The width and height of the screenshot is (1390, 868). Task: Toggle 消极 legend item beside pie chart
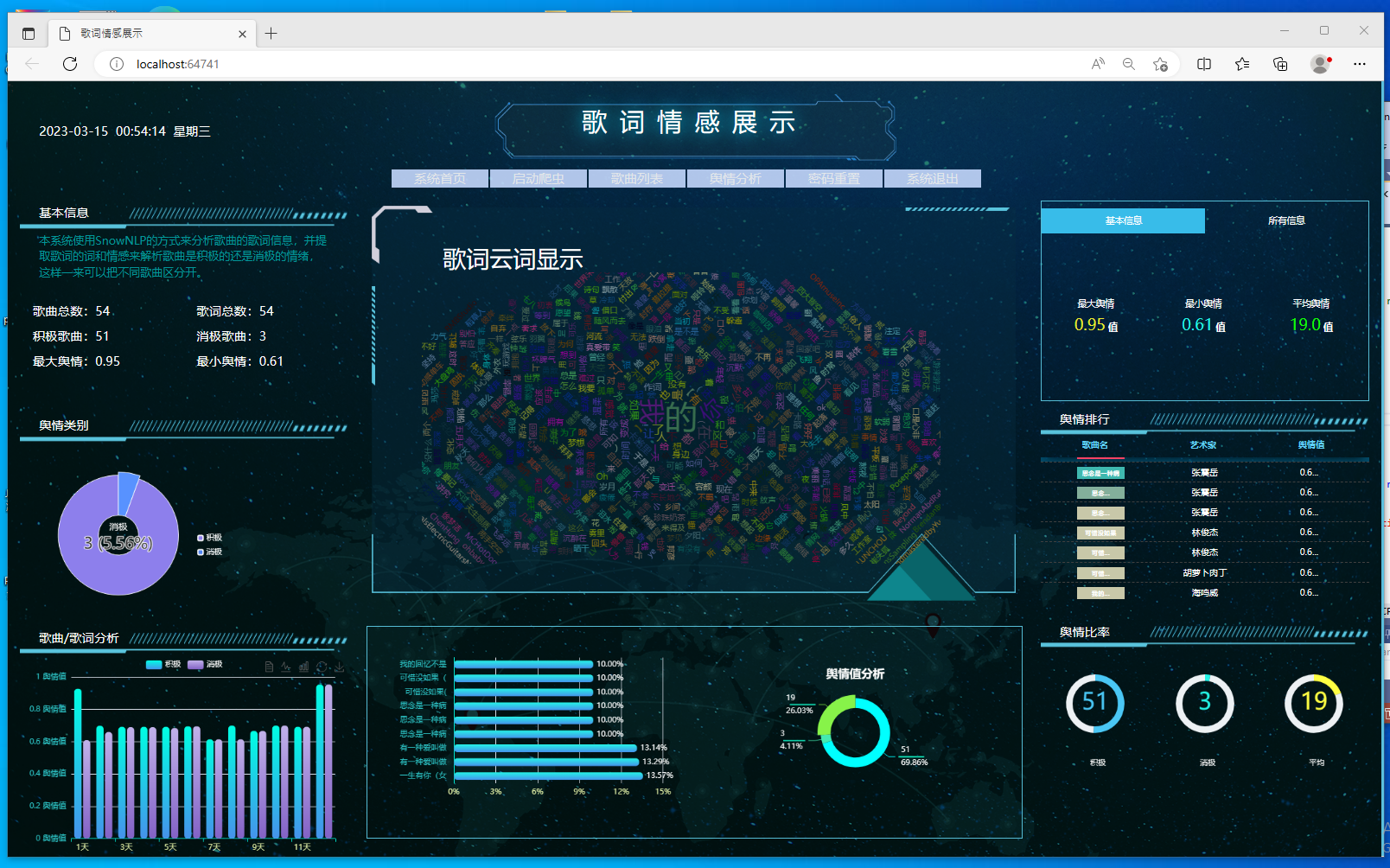(210, 552)
